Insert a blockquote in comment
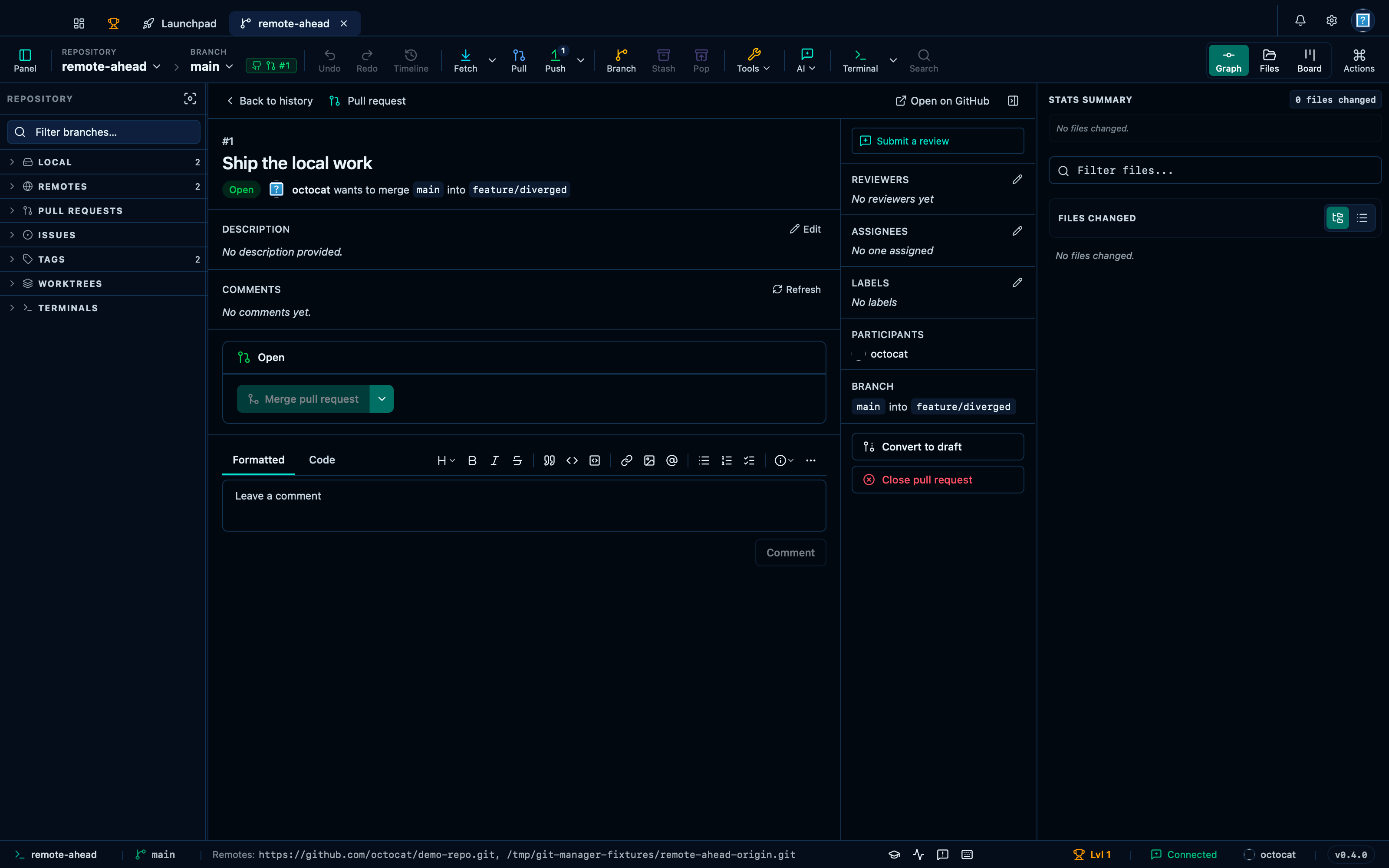 click(549, 460)
